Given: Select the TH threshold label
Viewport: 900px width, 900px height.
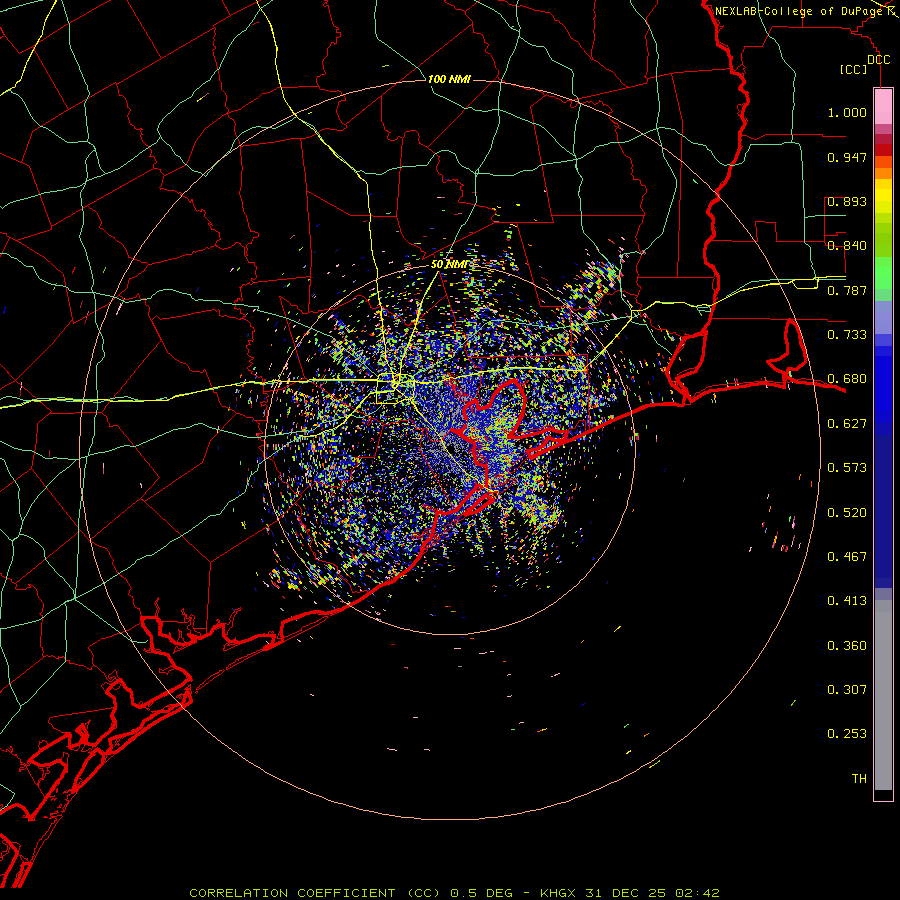Looking at the screenshot, I should coord(859,779).
